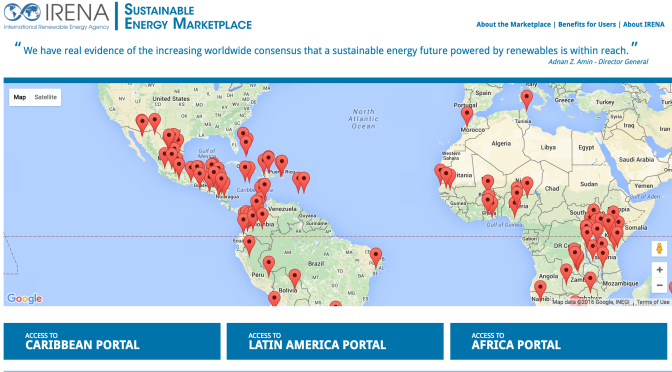
Task: Open Access to Africa Portal
Action: click(558, 341)
